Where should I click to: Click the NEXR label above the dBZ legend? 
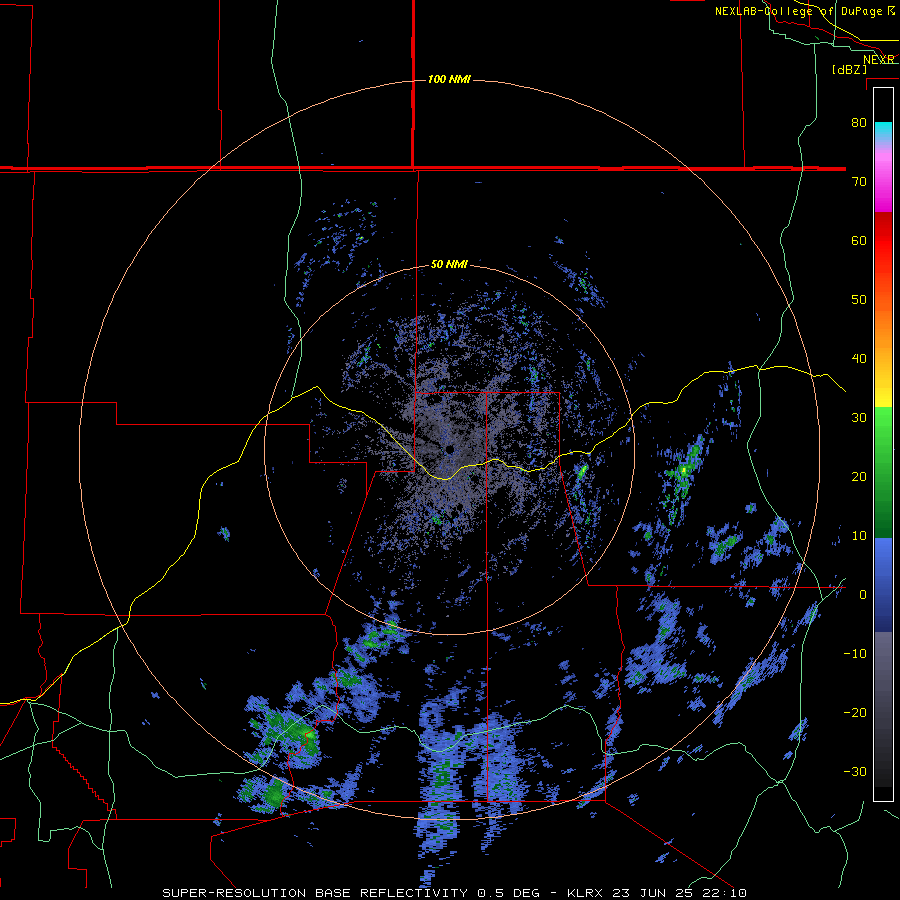[879, 59]
